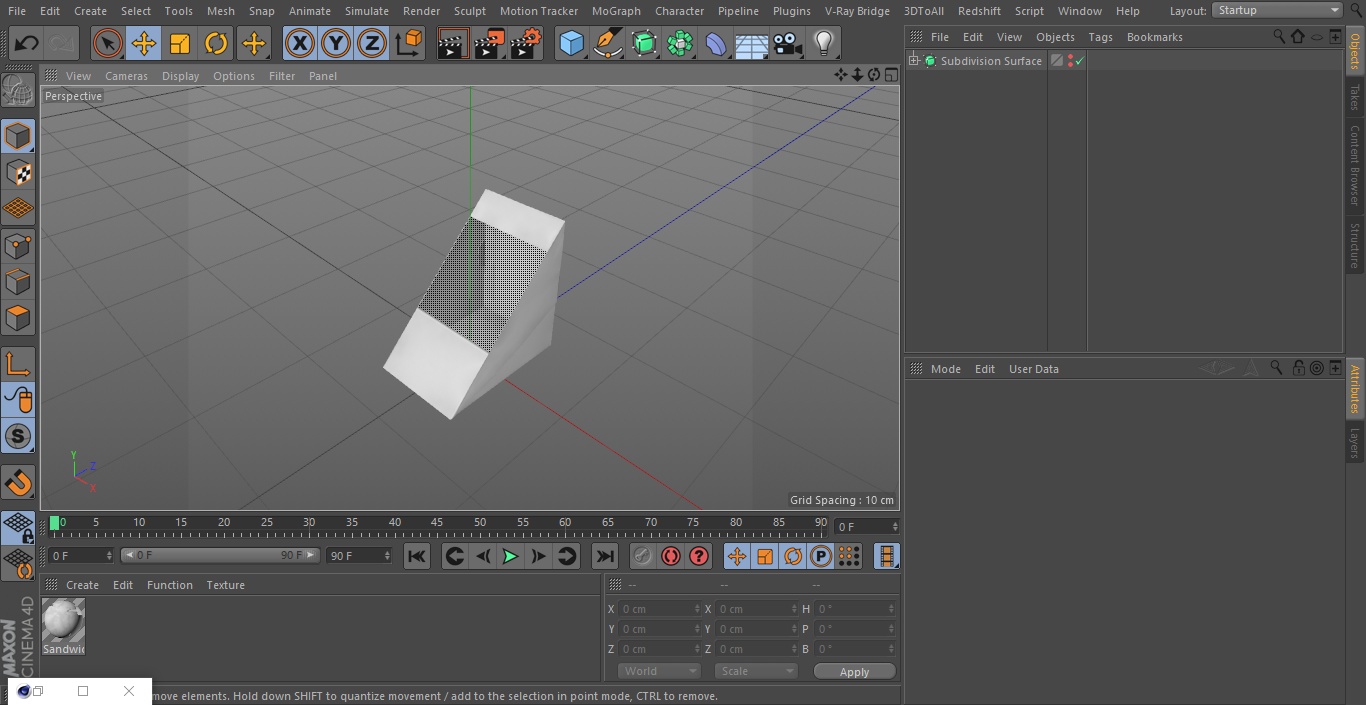This screenshot has width=1366, height=705.
Task: Open the Mesh menu
Action: click(x=220, y=11)
